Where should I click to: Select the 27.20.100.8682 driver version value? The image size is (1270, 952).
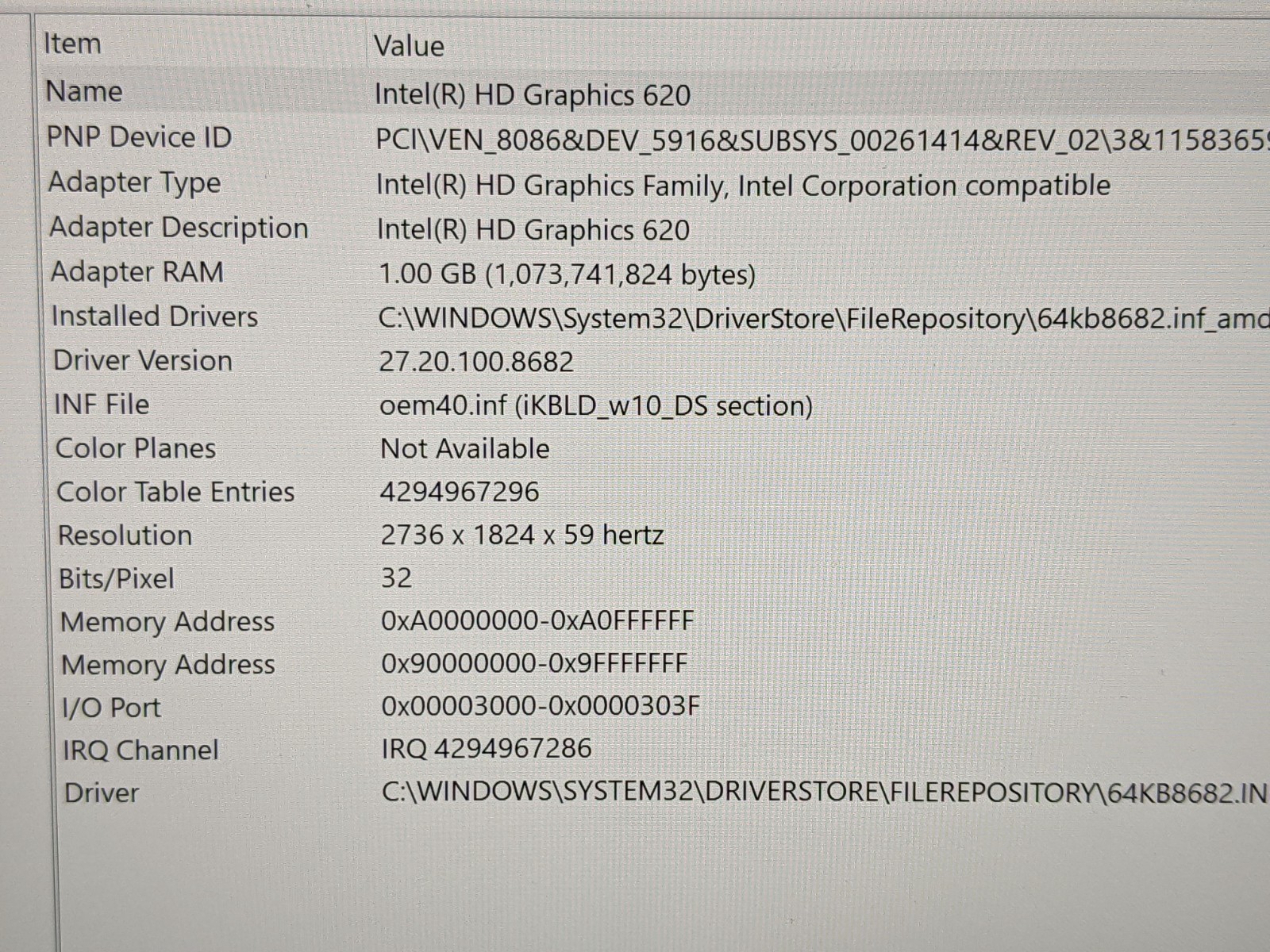pos(476,362)
